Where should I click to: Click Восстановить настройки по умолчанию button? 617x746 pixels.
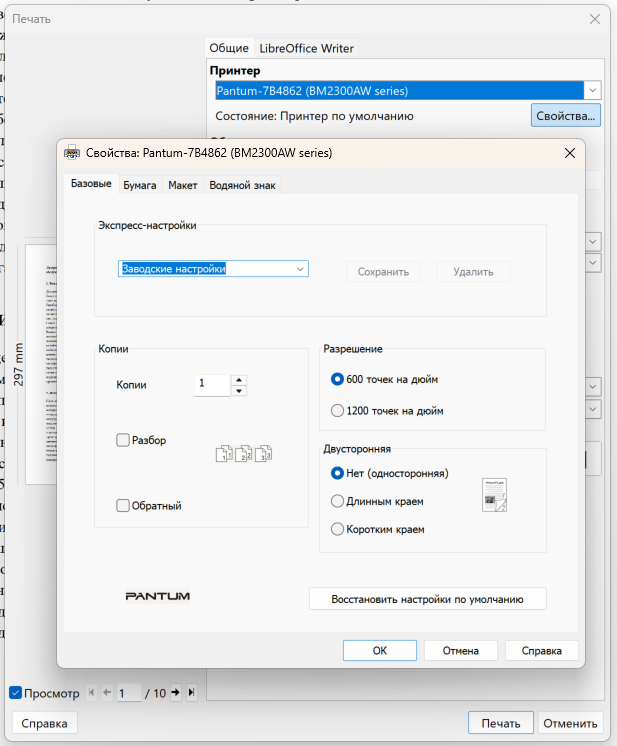[x=427, y=599]
